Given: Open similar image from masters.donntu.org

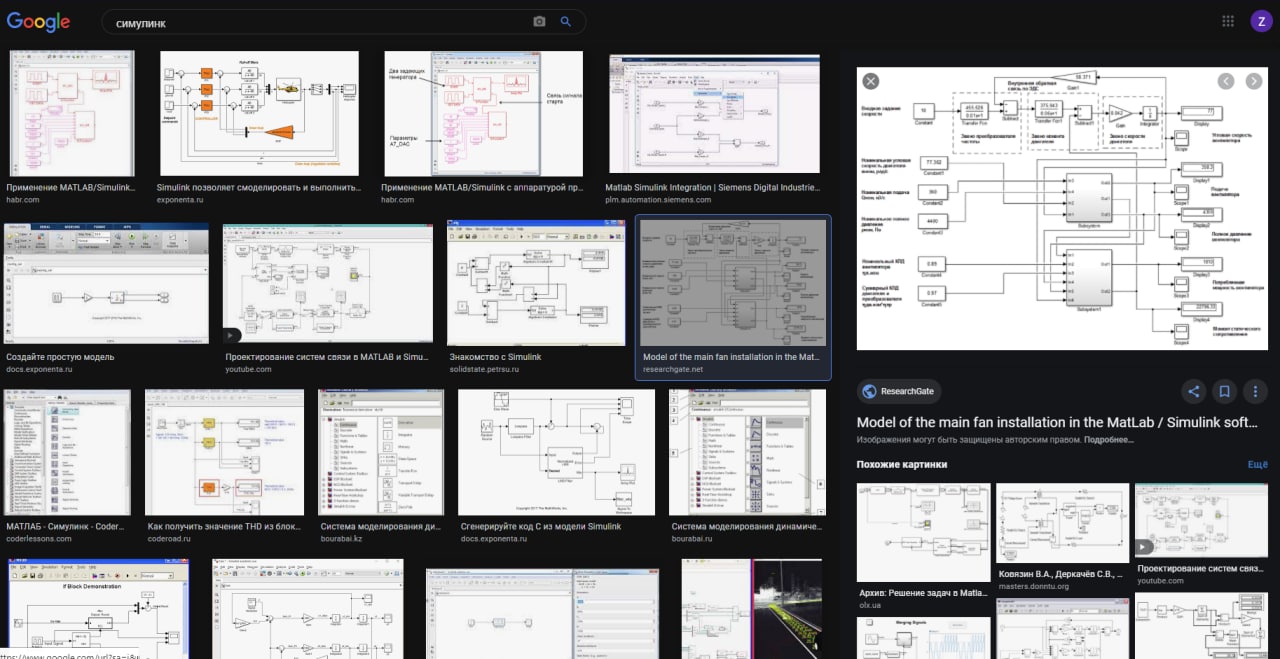Looking at the screenshot, I should (1062, 523).
